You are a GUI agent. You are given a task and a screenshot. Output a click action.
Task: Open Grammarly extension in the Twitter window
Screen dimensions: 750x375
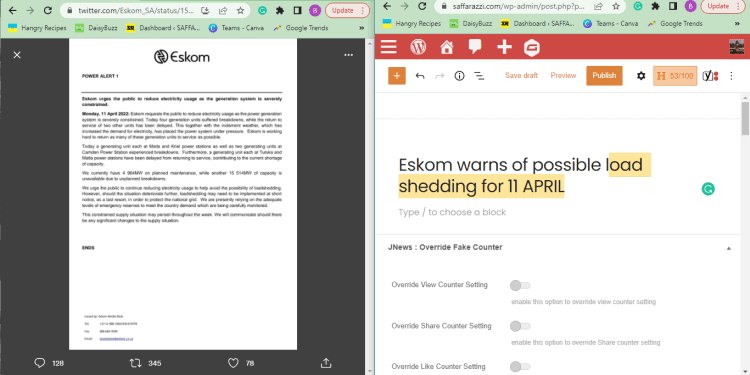pyautogui.click(x=262, y=10)
